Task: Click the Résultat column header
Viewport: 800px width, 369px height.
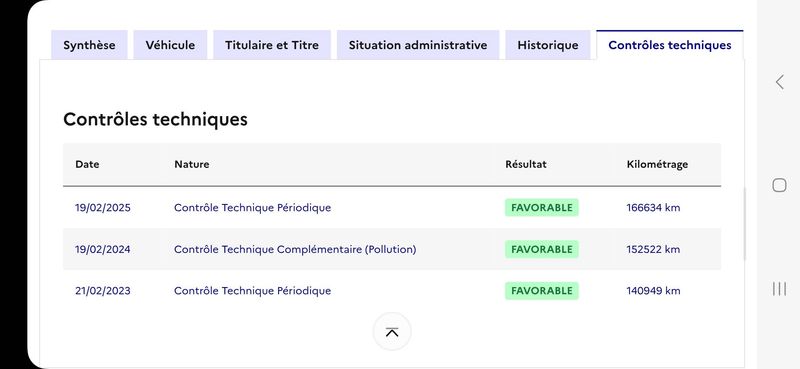Action: (526, 164)
